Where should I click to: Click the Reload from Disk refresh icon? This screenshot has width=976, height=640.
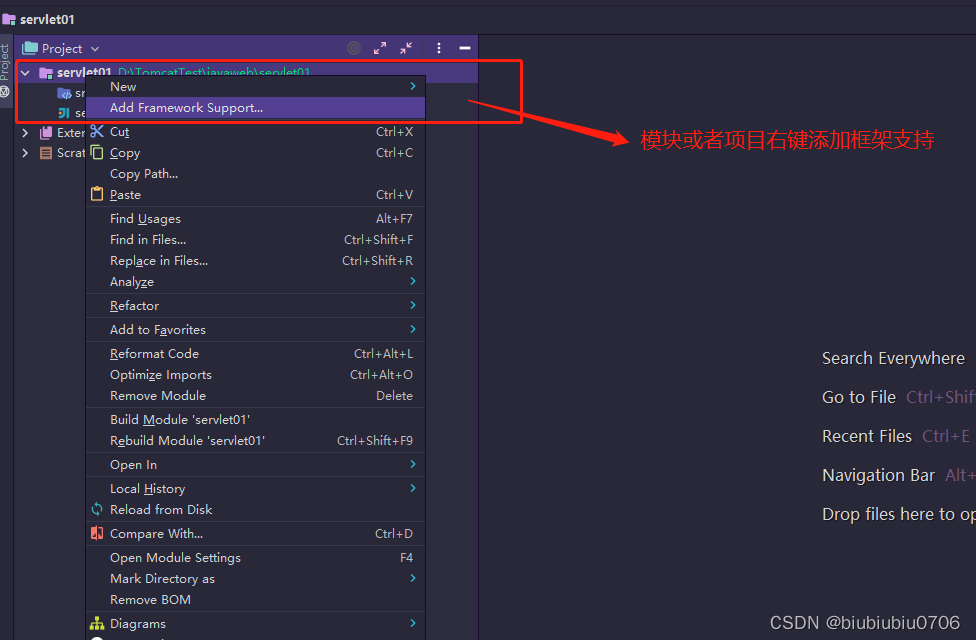(97, 510)
